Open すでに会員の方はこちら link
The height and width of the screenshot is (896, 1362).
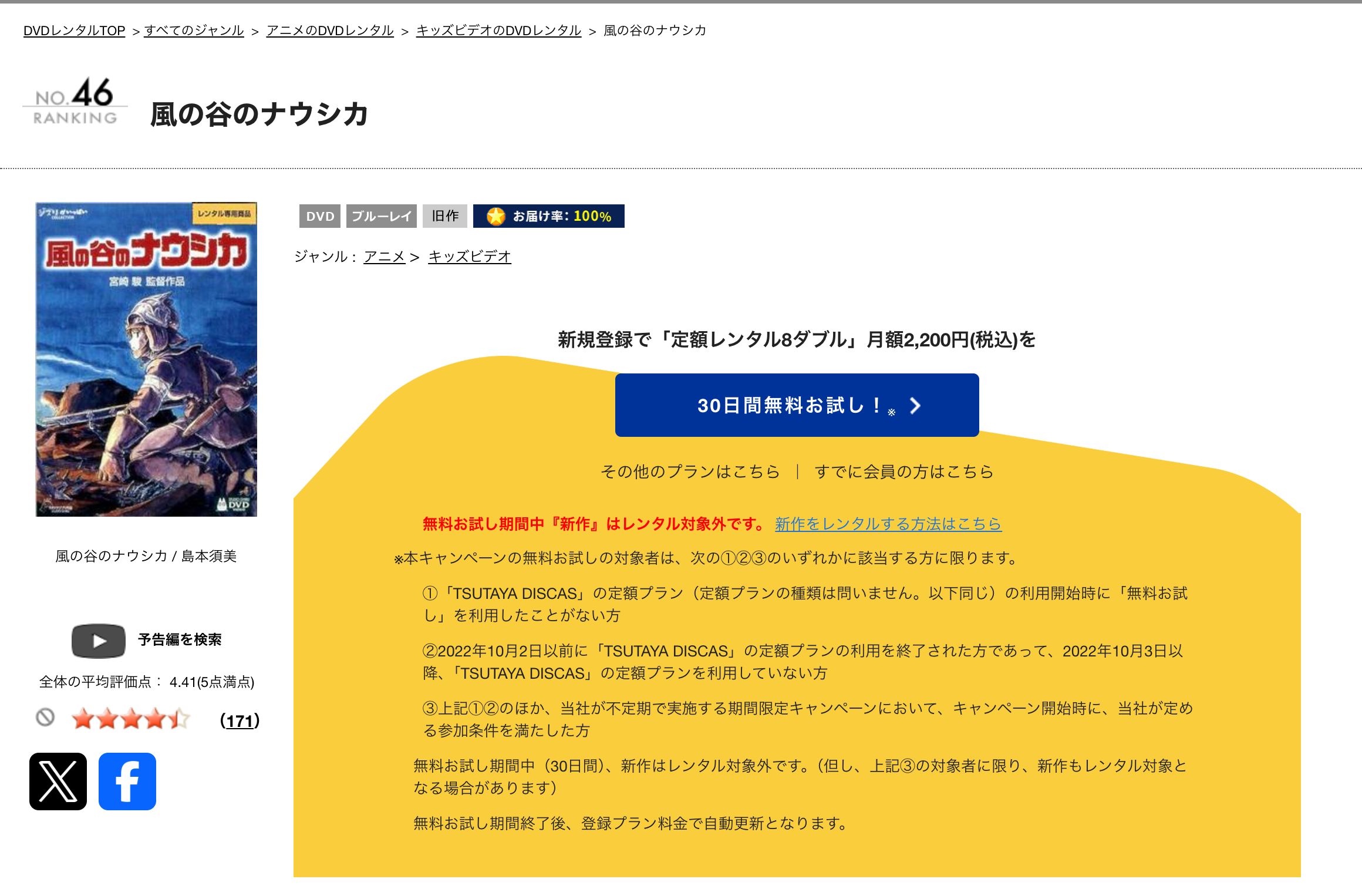(x=904, y=471)
